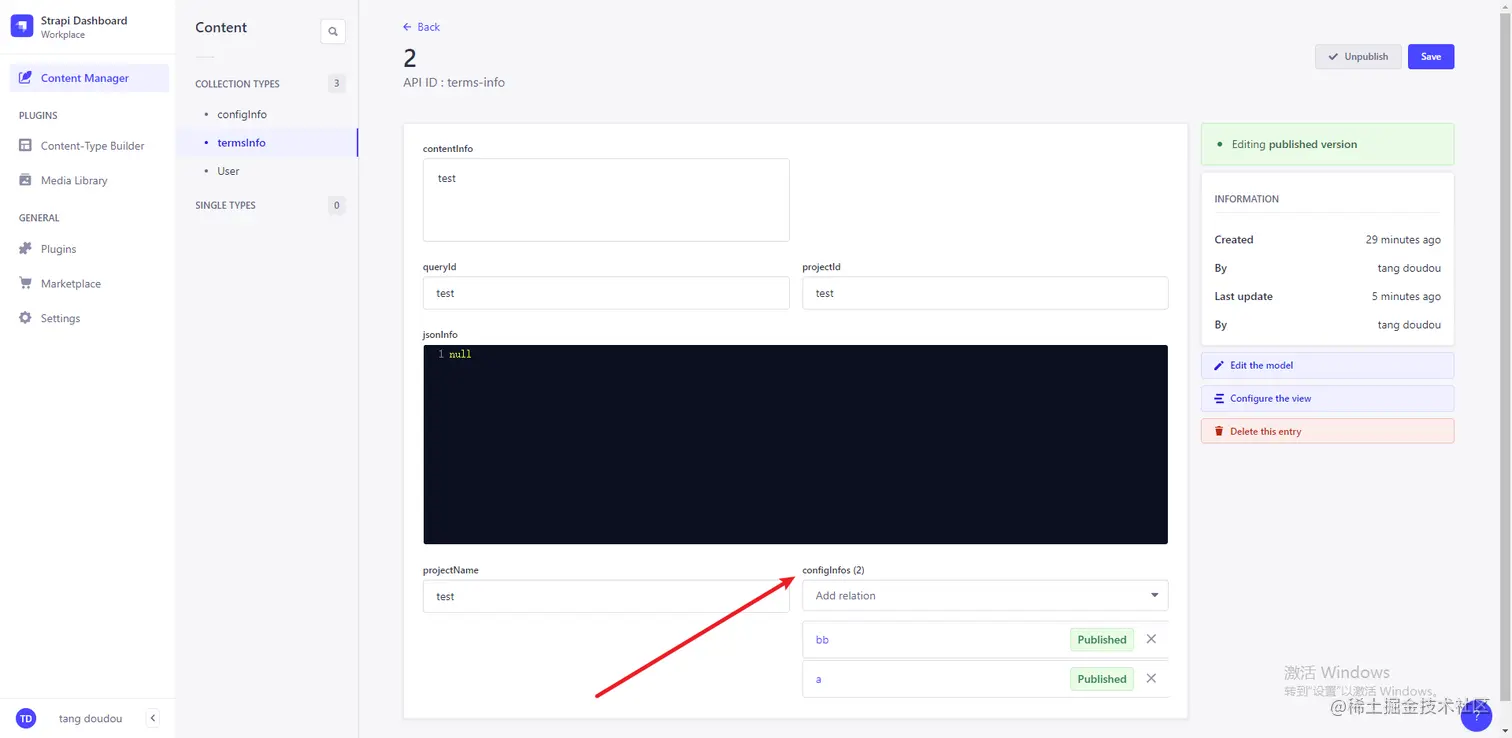Click the '5 minutes ago' last update value
The width and height of the screenshot is (1512, 738).
(1406, 297)
